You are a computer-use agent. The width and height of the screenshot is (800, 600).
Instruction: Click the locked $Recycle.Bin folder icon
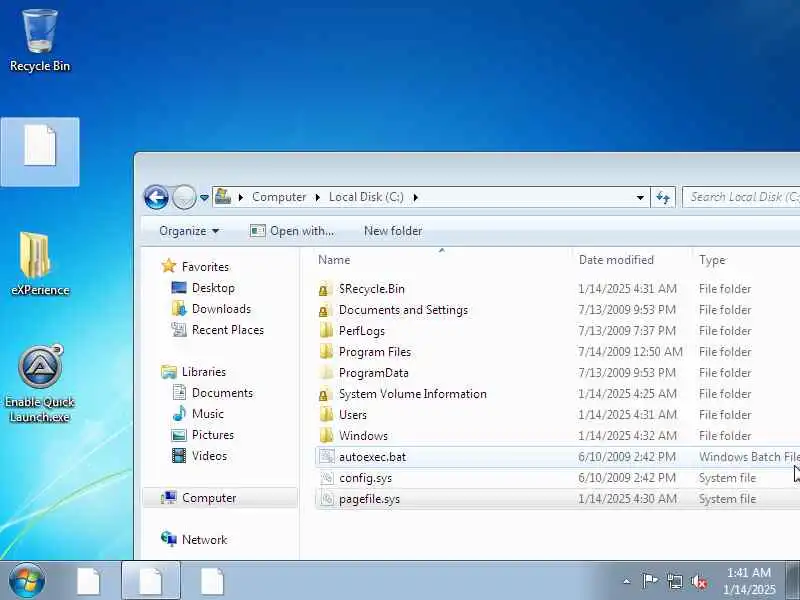[x=324, y=289]
